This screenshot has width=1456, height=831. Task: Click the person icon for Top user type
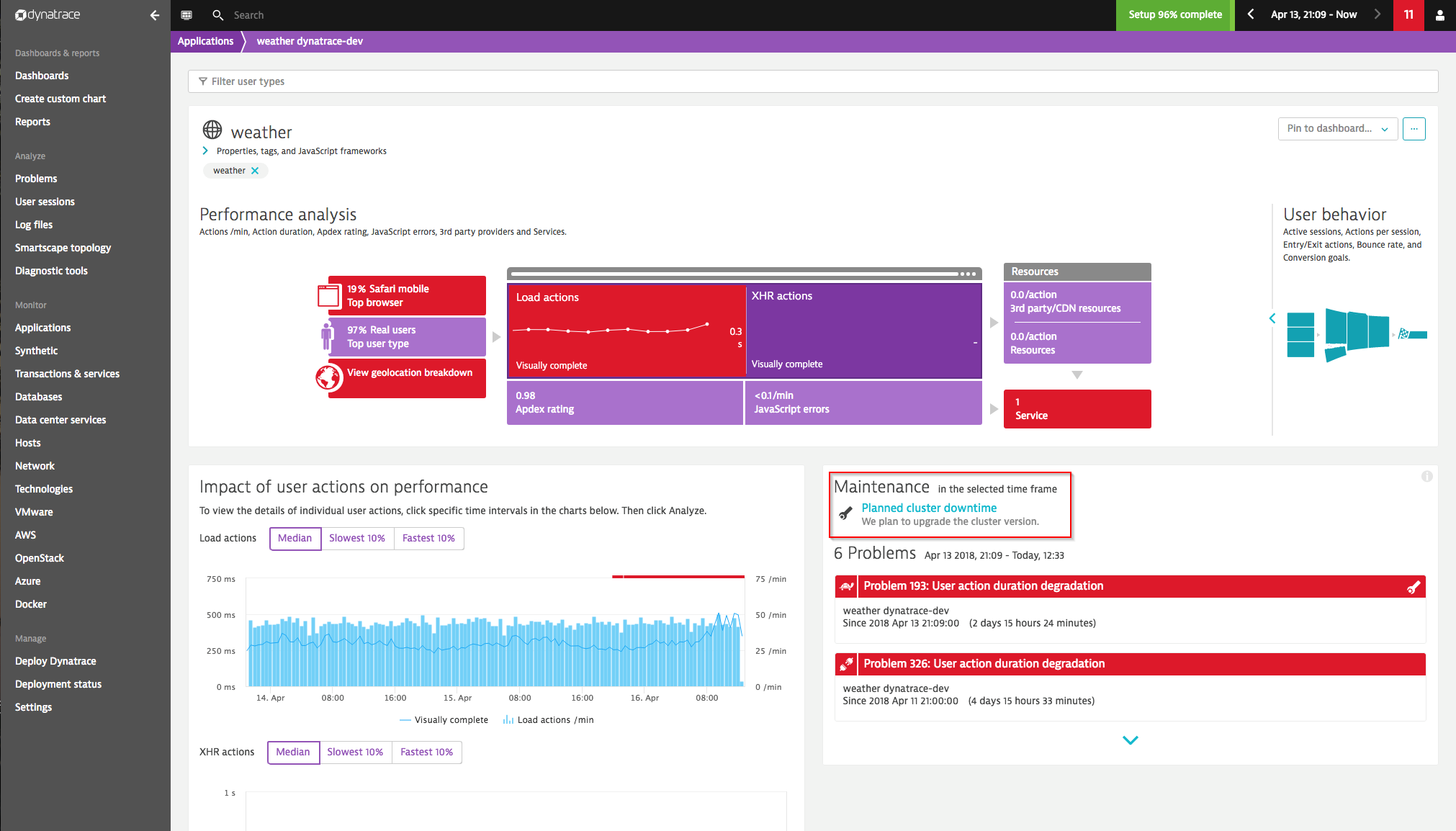tap(328, 336)
